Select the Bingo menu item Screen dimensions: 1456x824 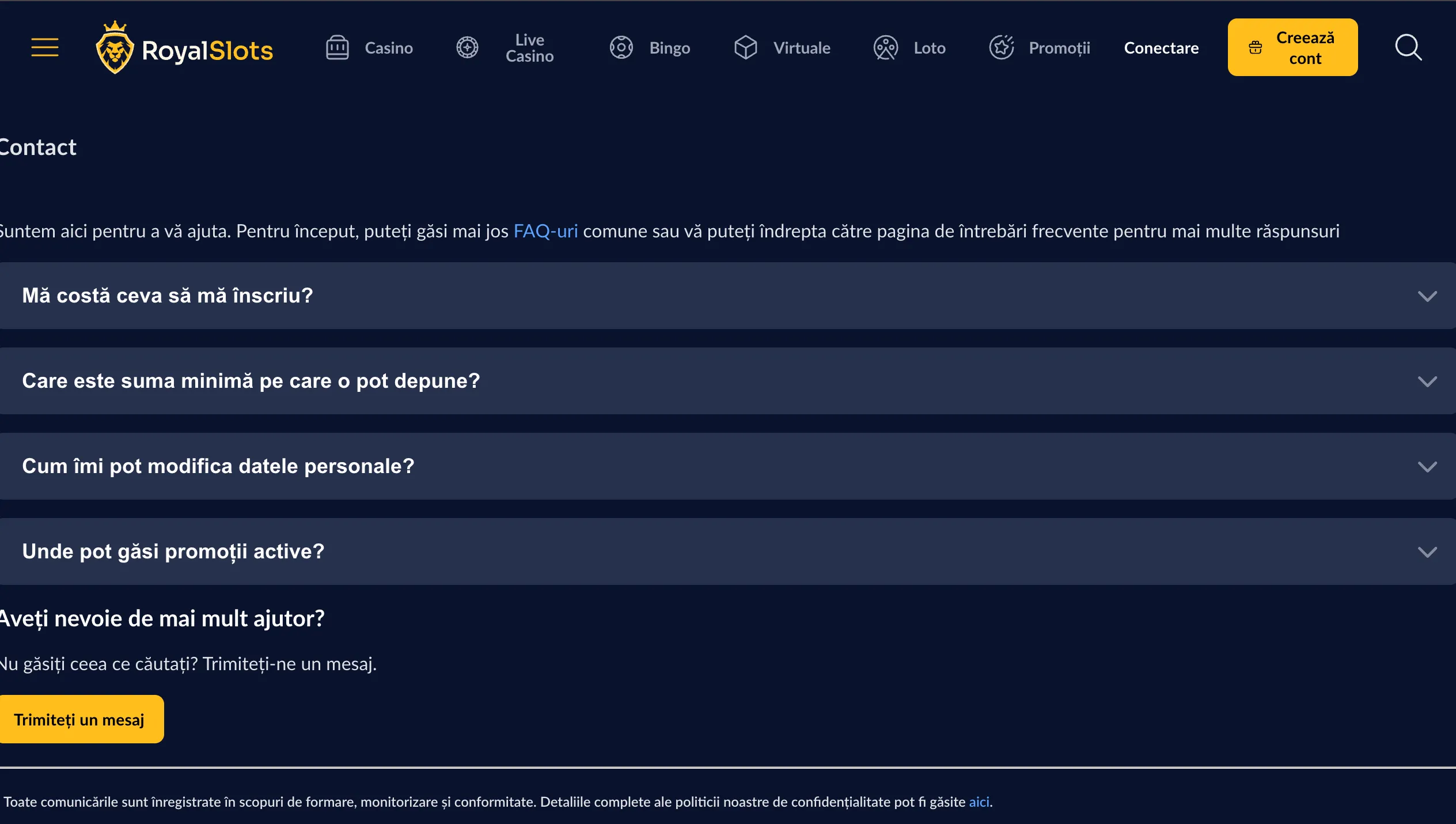tap(669, 48)
